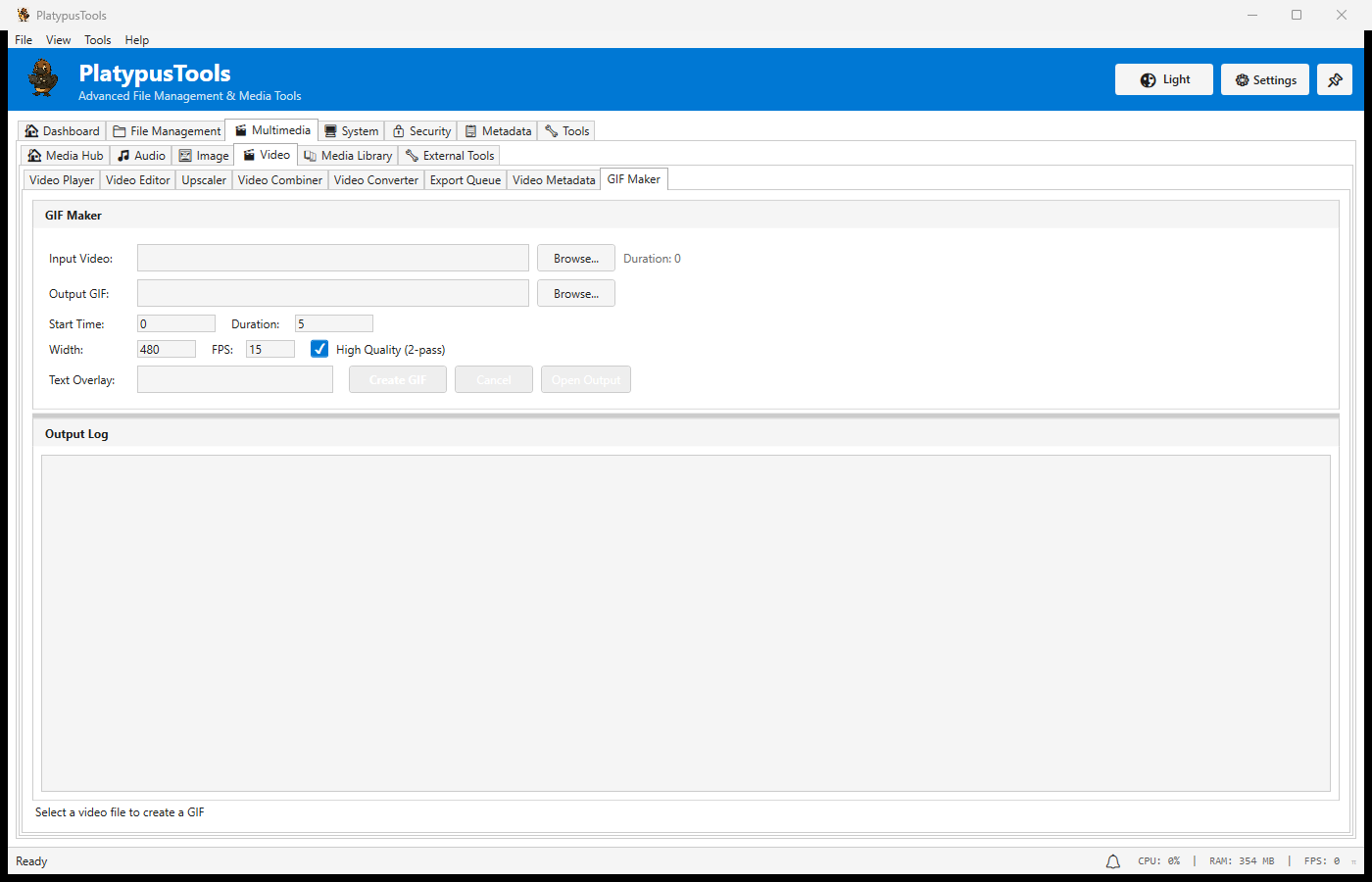Uncheck High Quality (2-pass) checkbox
Screen dimensions: 1372x882
319,349
